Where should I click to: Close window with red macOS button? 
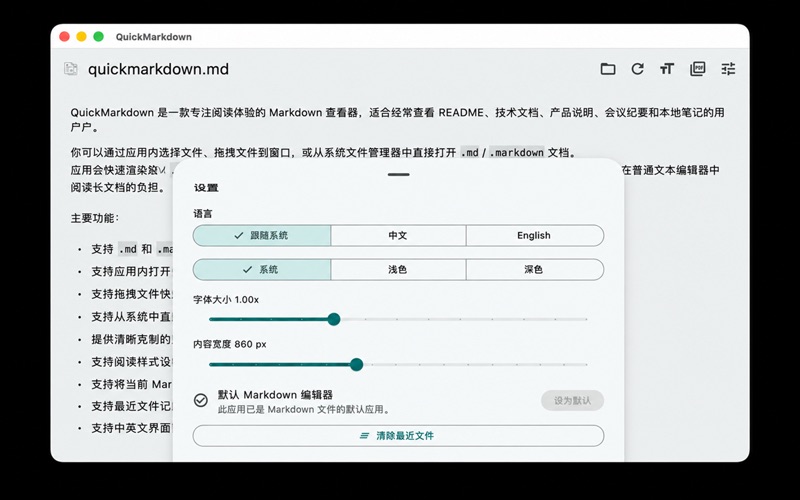click(x=64, y=37)
